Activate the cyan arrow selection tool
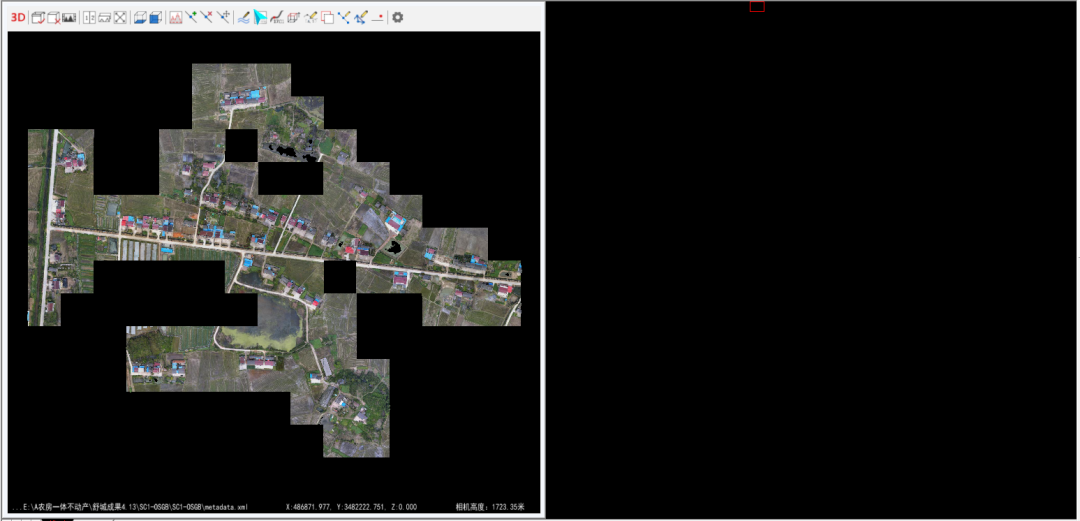Viewport: 1080px width, 521px height. [x=259, y=17]
